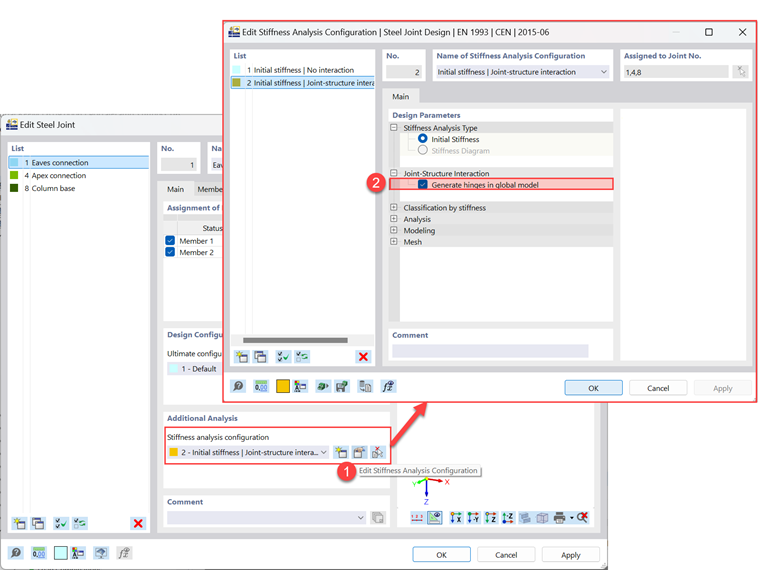The image size is (760, 570).
Task: Click Select all icon in Stiffness Analysis list toolbar
Action: coord(283,357)
